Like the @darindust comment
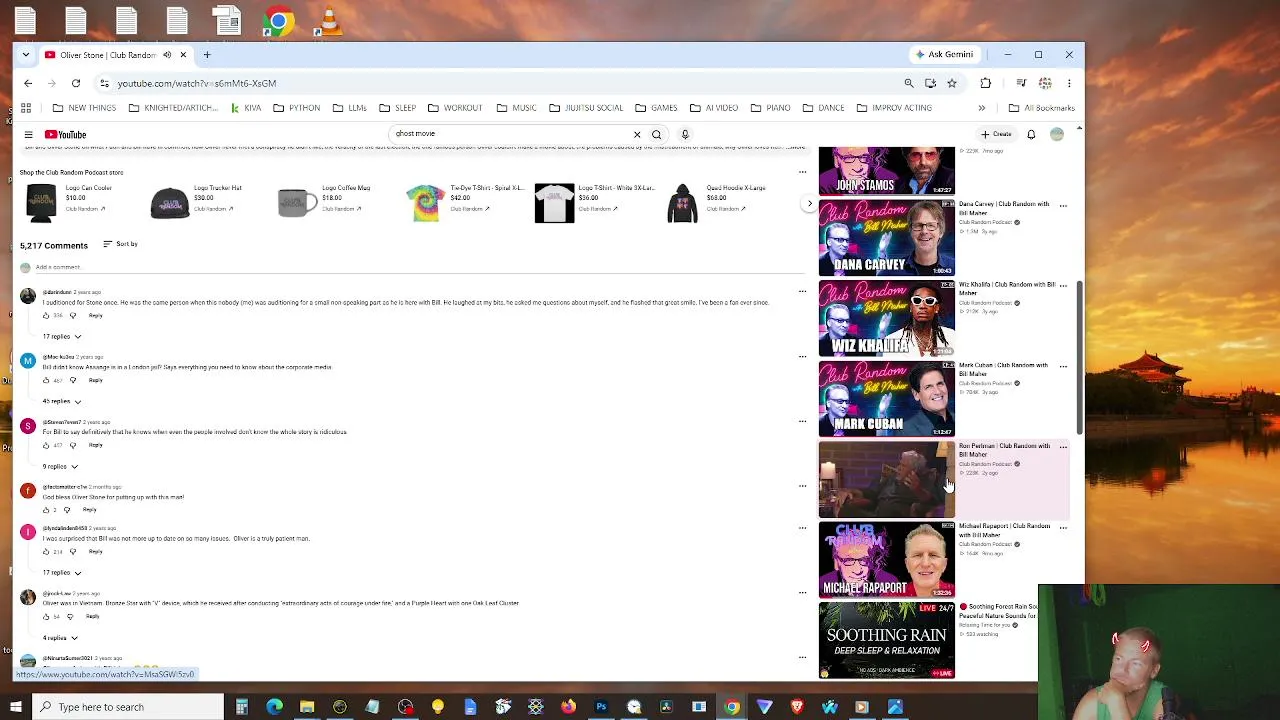 [45, 316]
